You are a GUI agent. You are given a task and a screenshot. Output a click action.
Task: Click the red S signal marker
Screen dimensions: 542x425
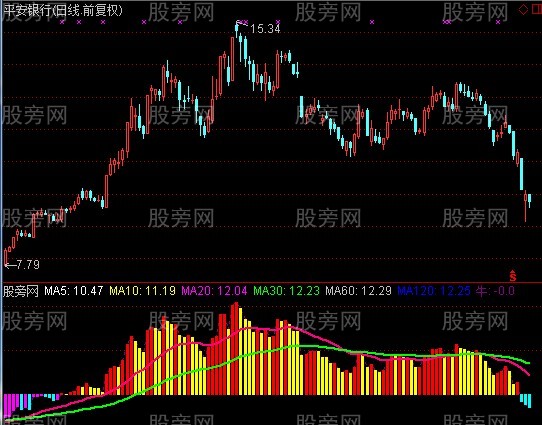coord(513,275)
